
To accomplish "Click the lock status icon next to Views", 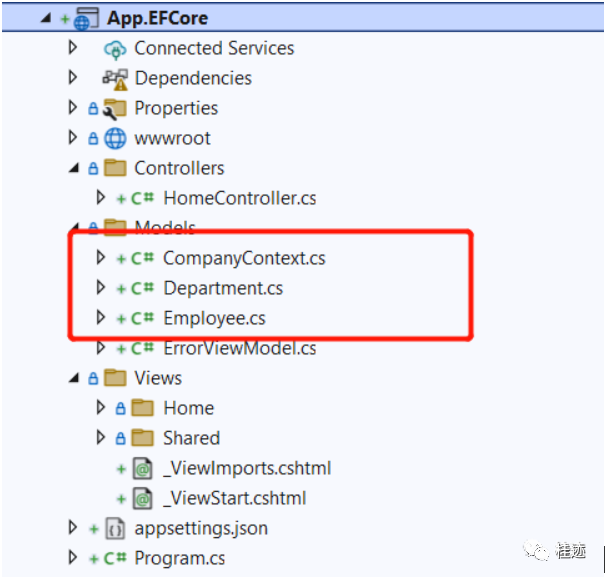I will click(x=93, y=379).
